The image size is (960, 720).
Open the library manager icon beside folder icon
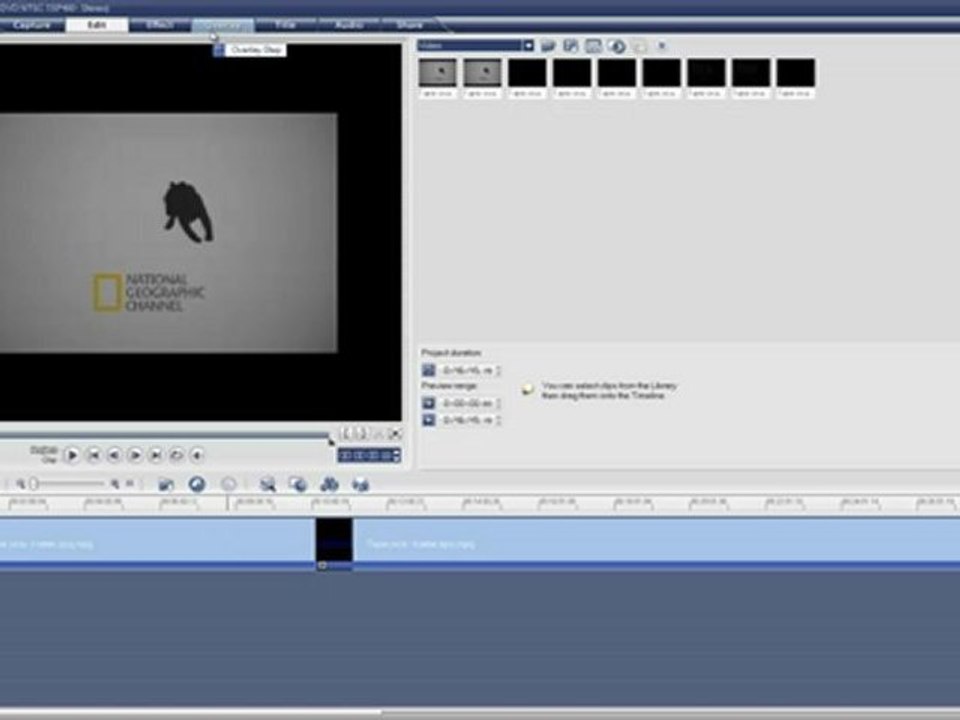[x=571, y=46]
